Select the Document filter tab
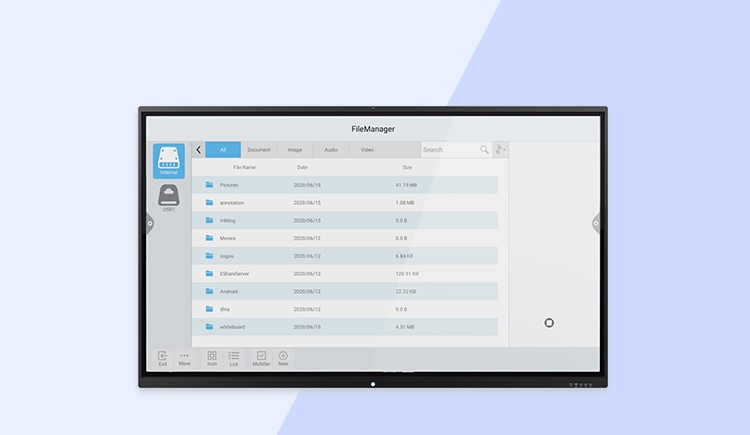This screenshot has height=435, width=750. (259, 150)
